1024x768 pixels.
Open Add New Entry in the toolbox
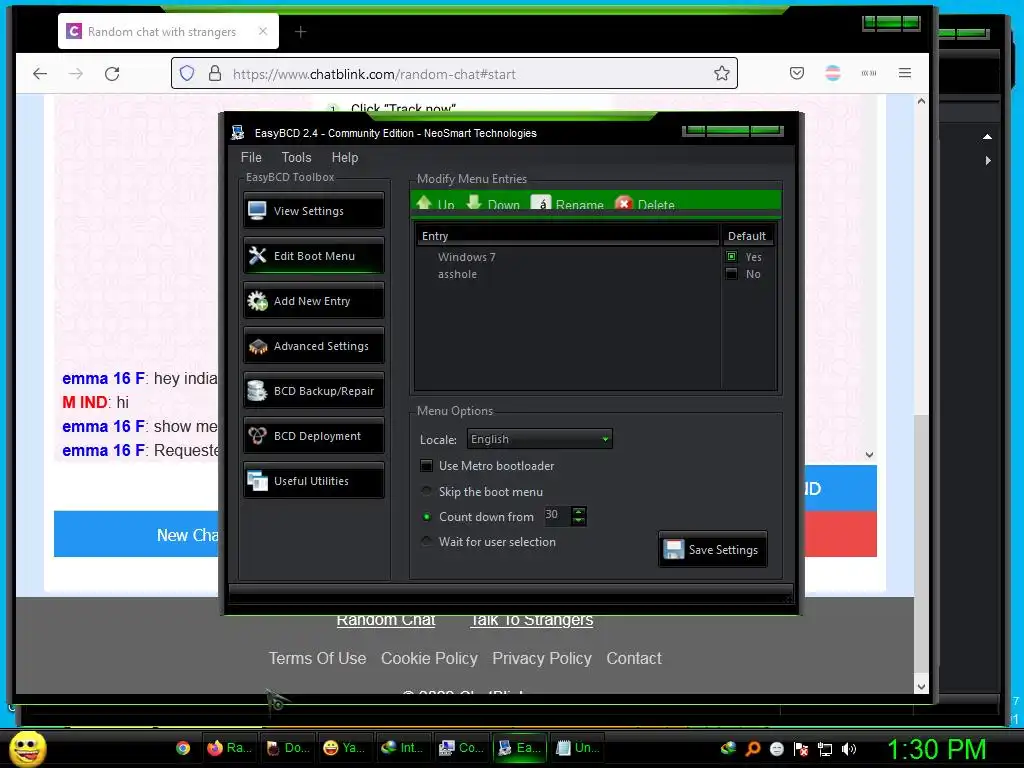314,301
